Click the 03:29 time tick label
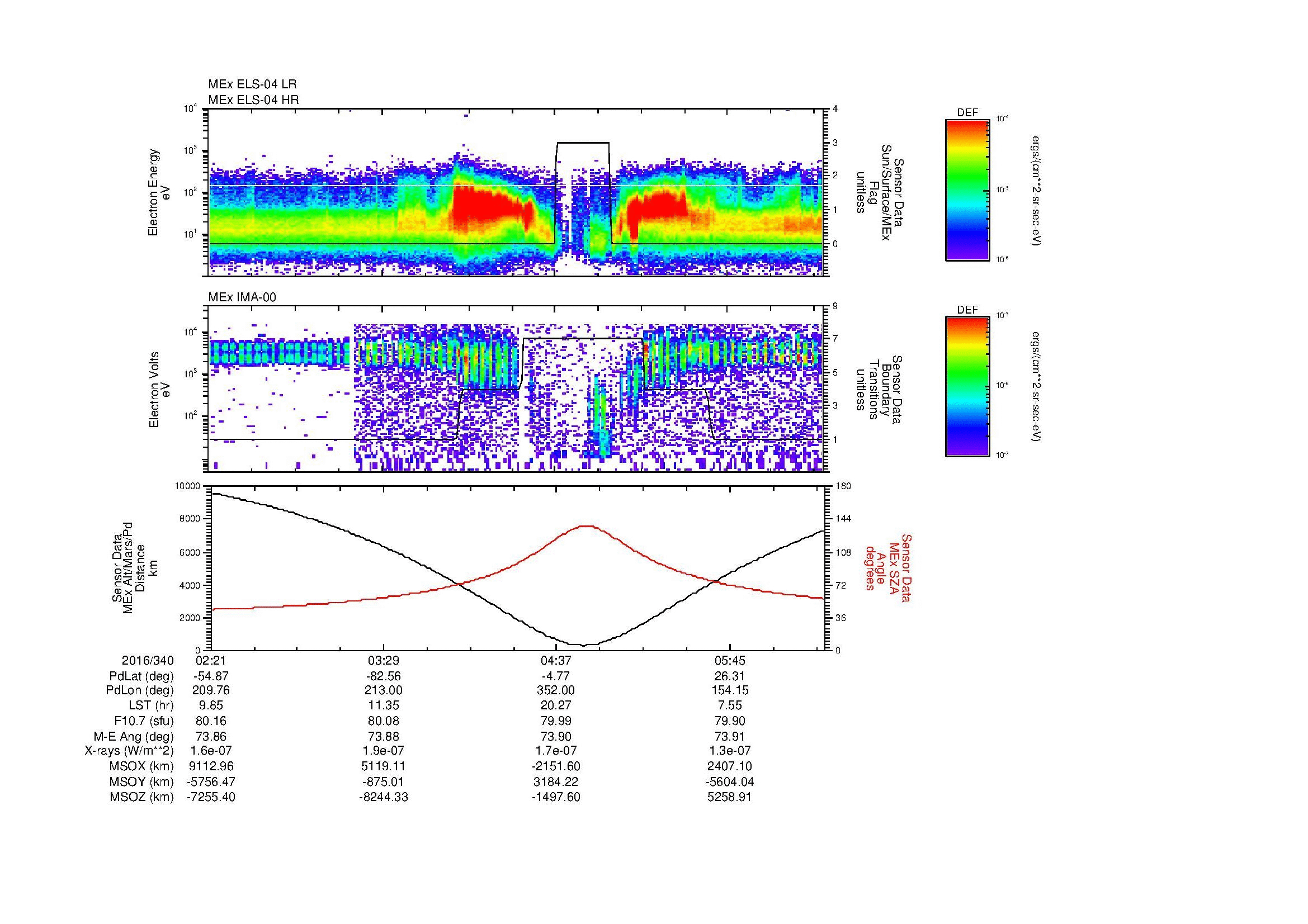 [x=384, y=661]
